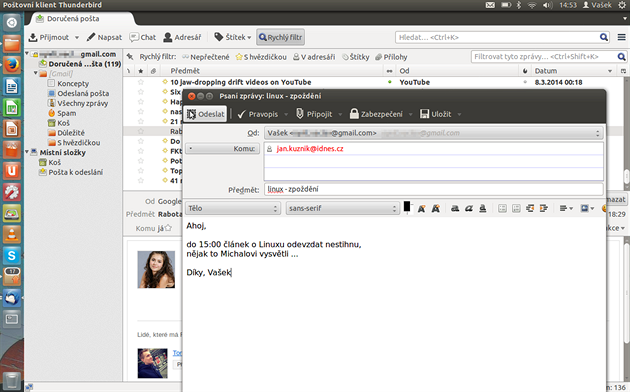This screenshot has width=630, height=392.
Task: Open Důležité folder
Action: 66,133
